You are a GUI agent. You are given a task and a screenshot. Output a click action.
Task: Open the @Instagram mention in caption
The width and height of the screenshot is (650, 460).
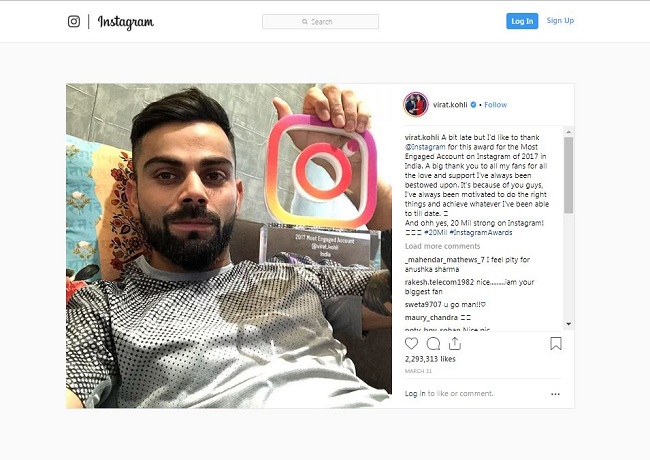(x=425, y=147)
